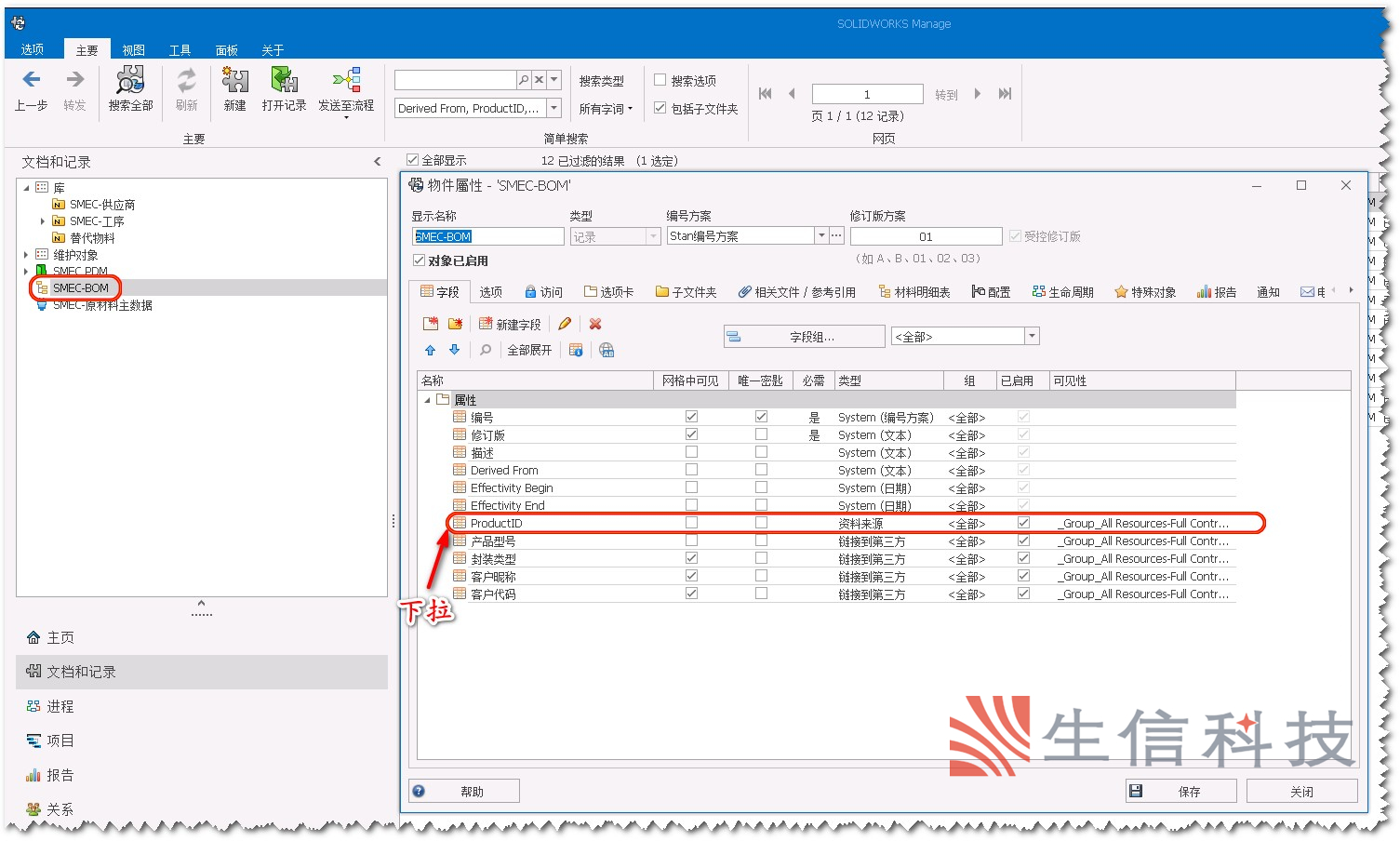
Task: Click the 上一步 back arrow icon
Action: click(x=31, y=80)
